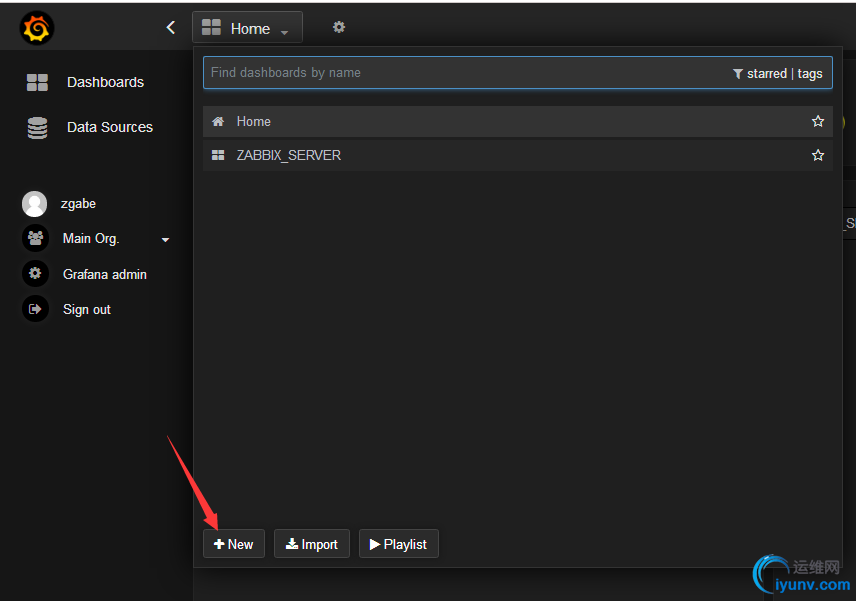Click the Import dashboard button
This screenshot has height=601, width=856.
pos(312,544)
